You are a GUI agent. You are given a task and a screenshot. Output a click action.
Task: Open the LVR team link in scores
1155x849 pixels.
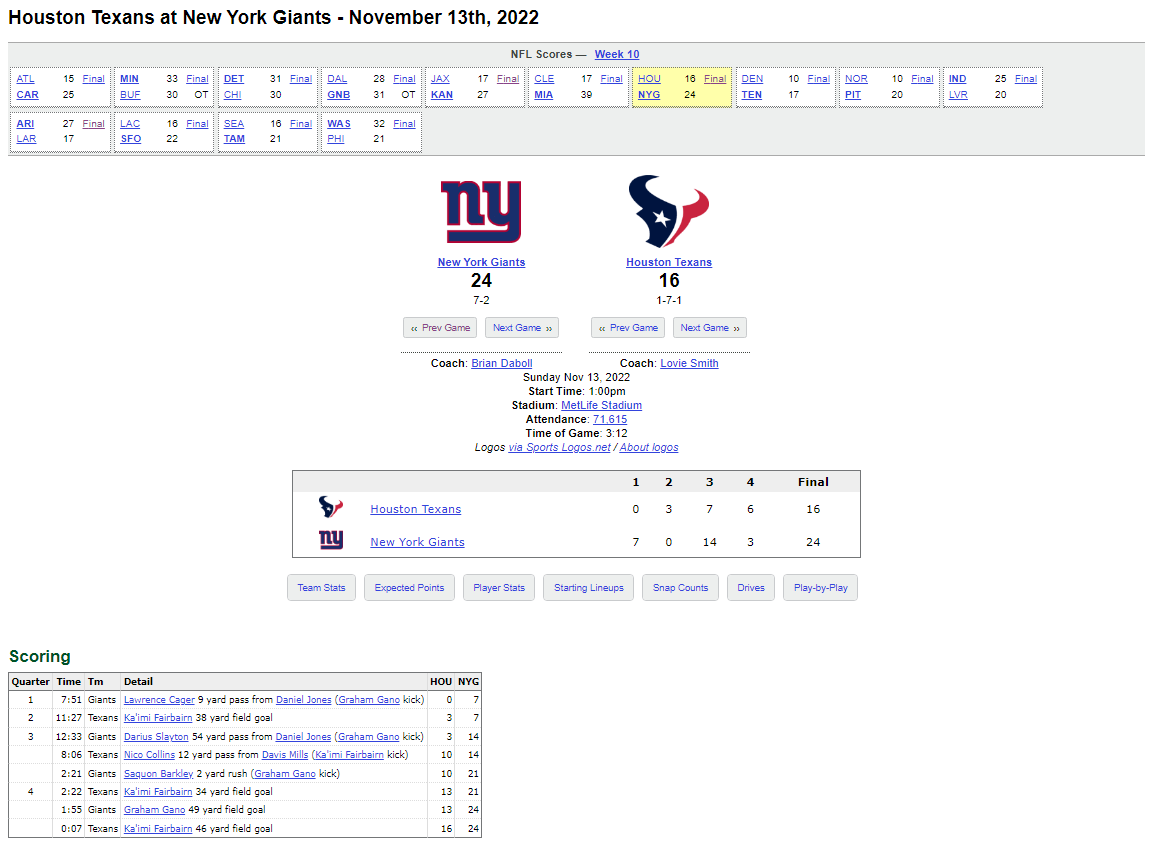pyautogui.click(x=958, y=94)
